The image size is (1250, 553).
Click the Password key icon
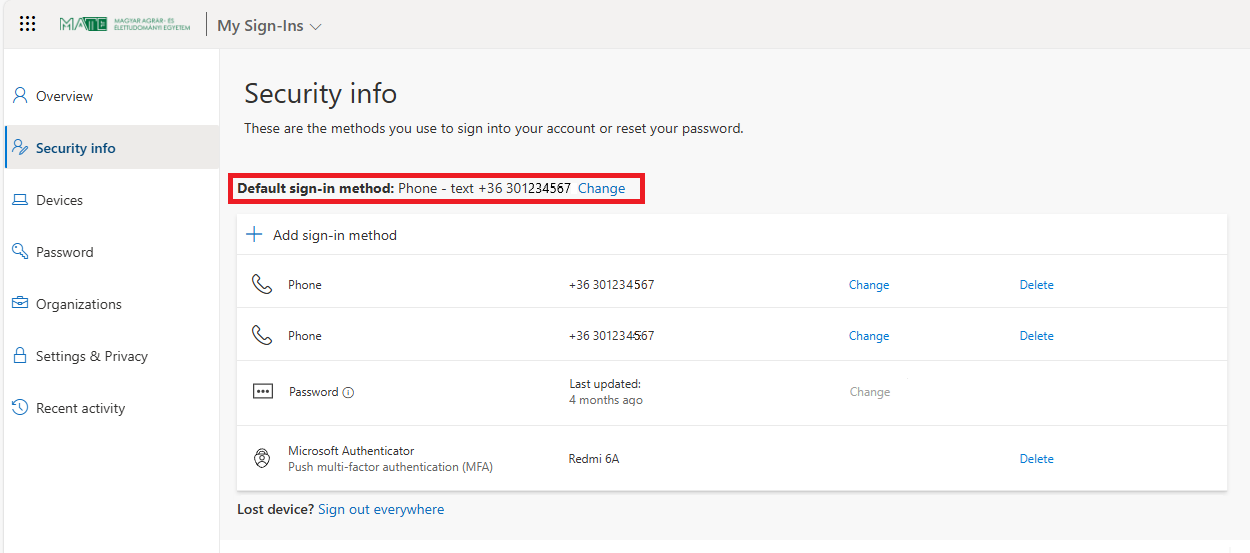tap(20, 251)
